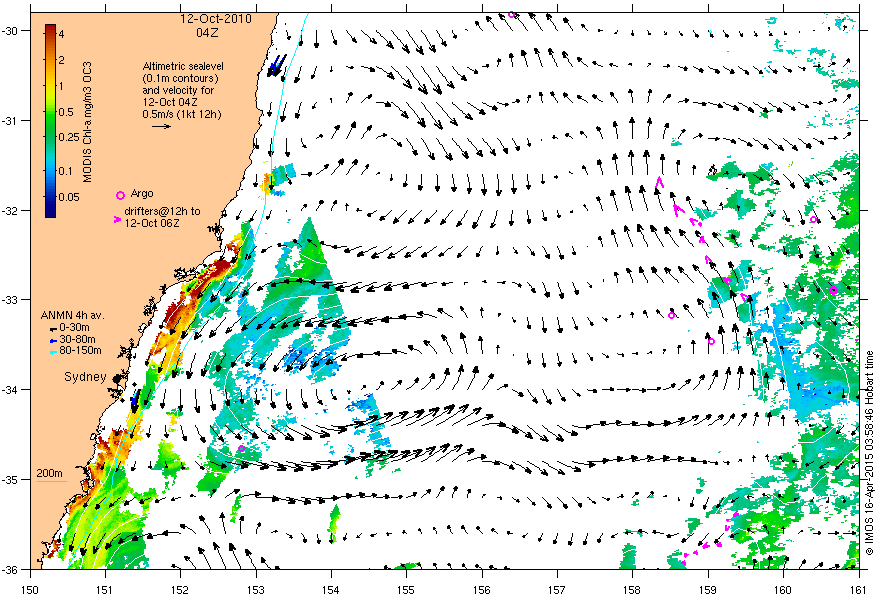Click the green 0.25 region of the colorbar
Screen dimensions: 880x600
click(51, 137)
